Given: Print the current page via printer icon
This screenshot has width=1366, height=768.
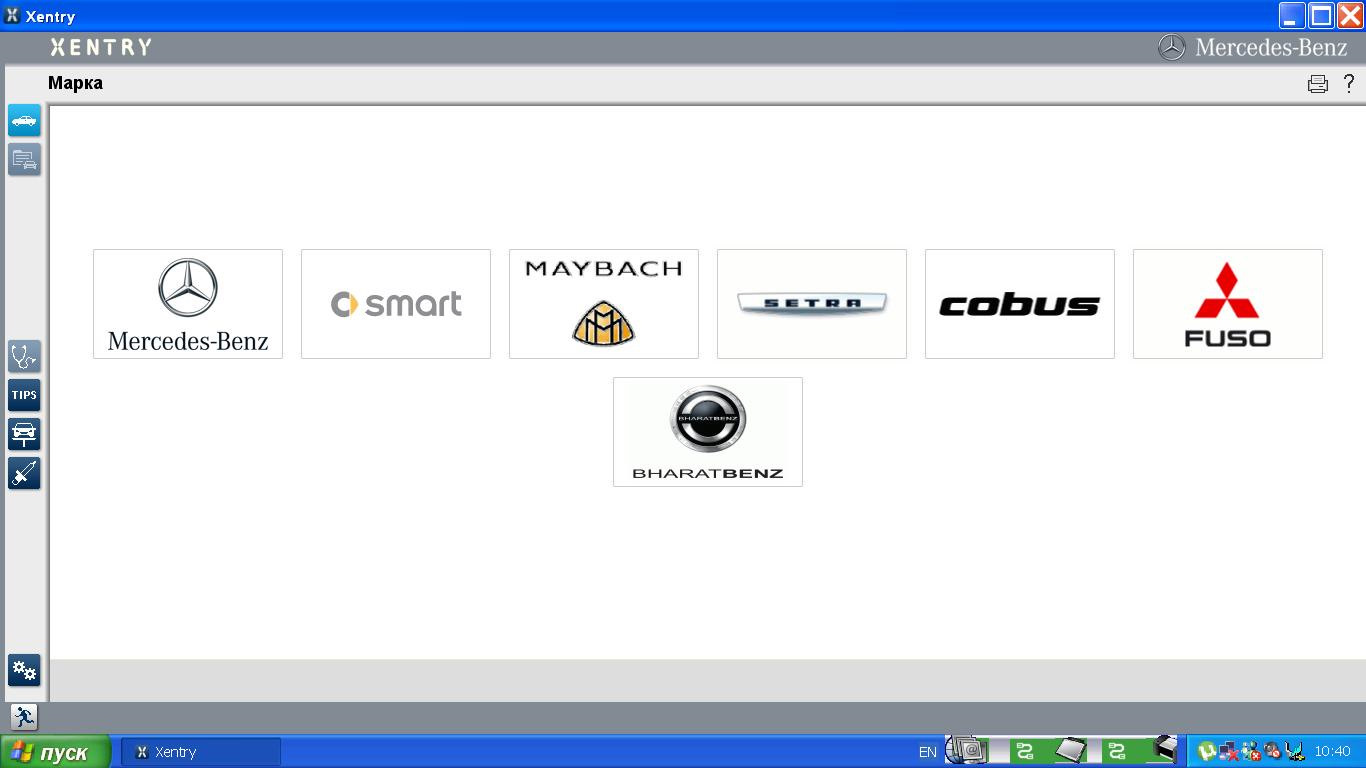Looking at the screenshot, I should (1318, 84).
